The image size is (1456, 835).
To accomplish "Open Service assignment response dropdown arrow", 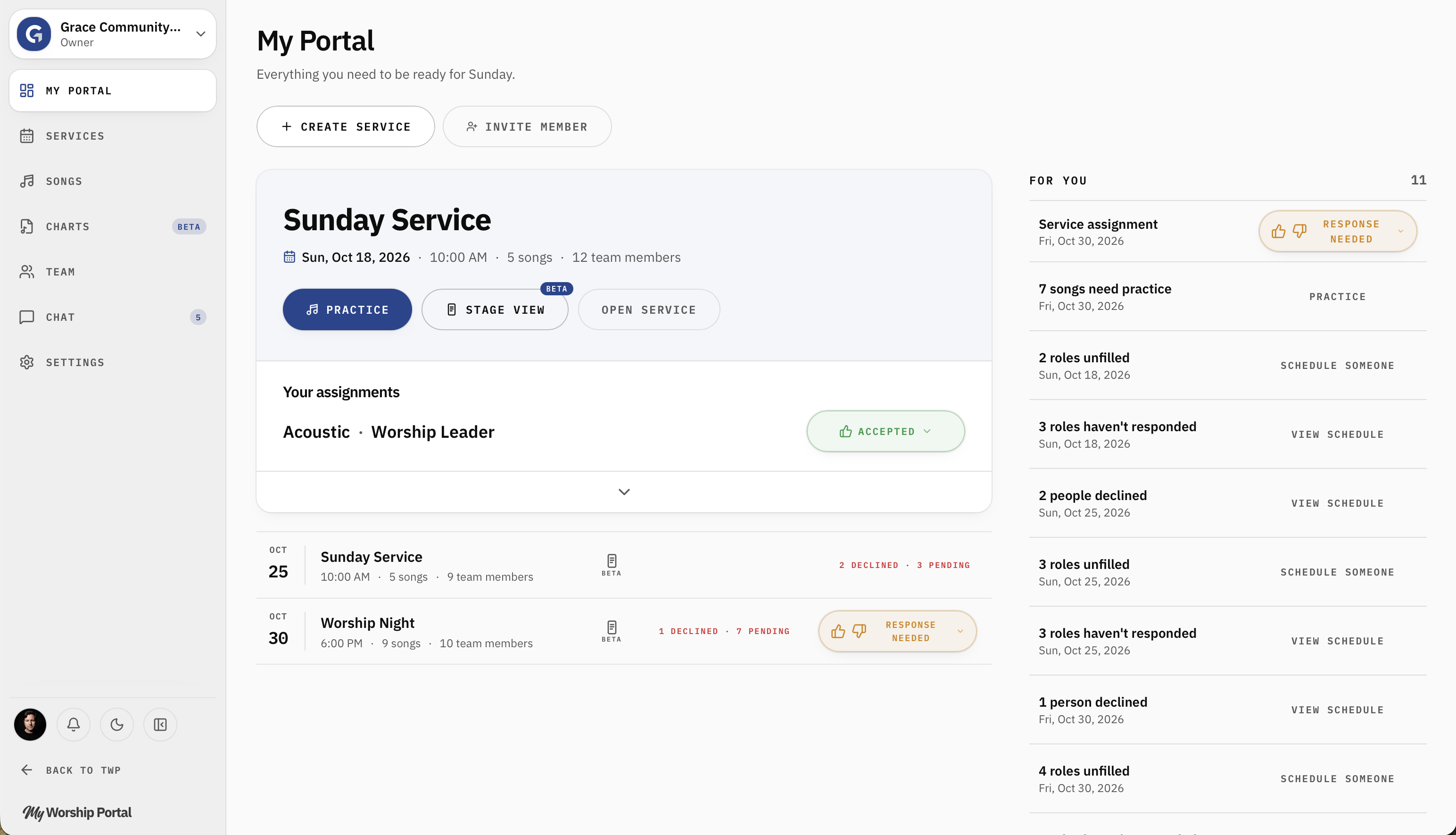I will click(x=1400, y=232).
